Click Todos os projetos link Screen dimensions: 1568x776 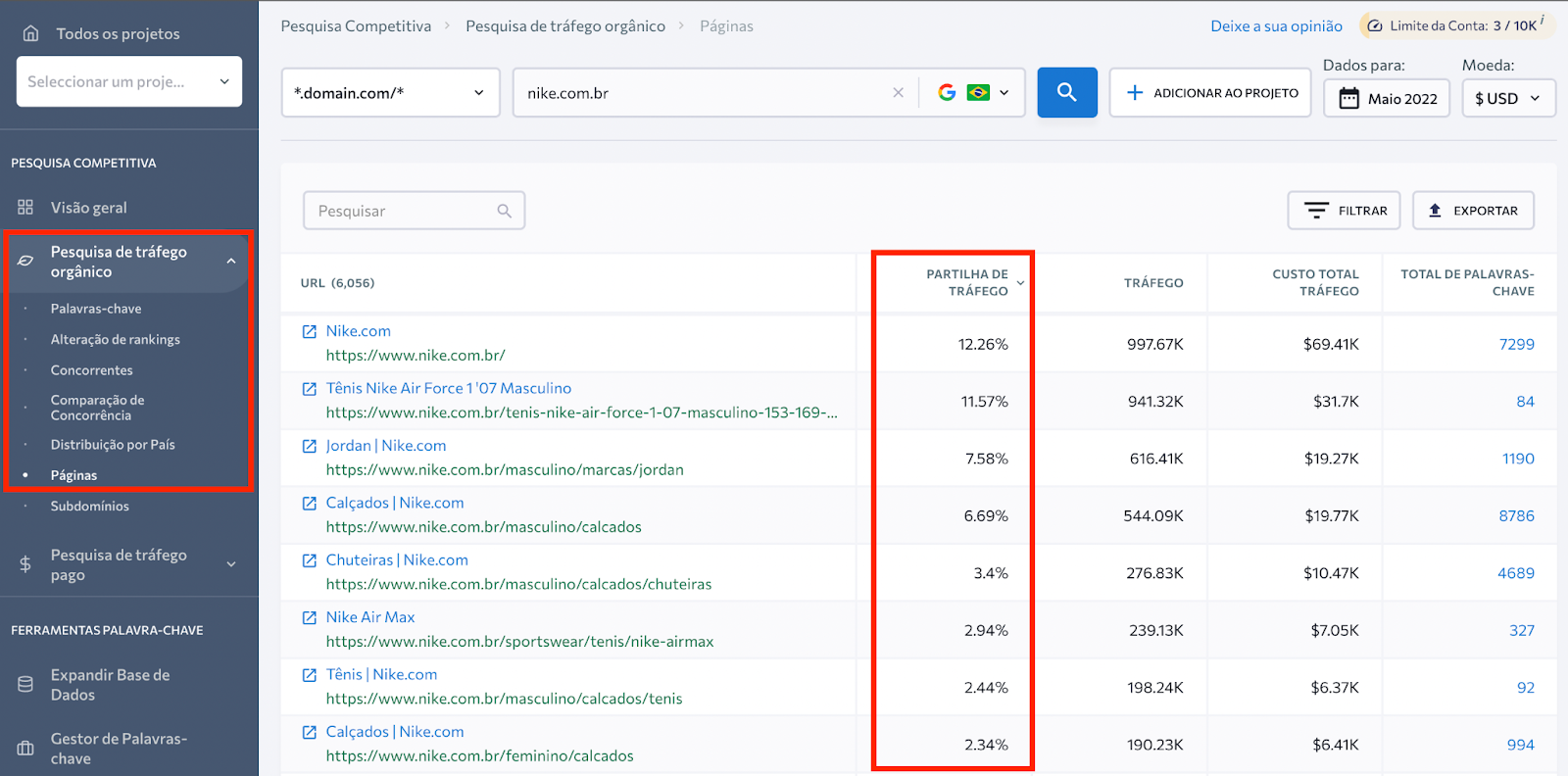[x=118, y=33]
